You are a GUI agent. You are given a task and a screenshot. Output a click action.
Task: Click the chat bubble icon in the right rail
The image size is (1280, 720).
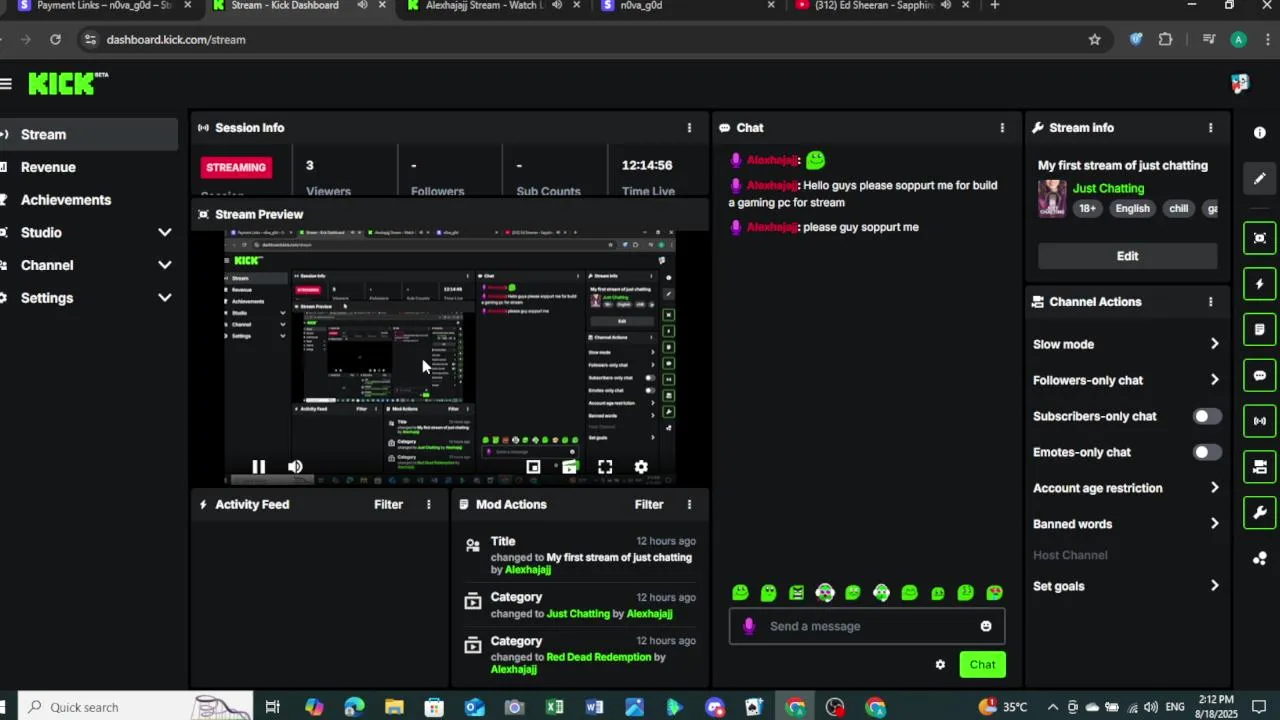coord(1259,376)
